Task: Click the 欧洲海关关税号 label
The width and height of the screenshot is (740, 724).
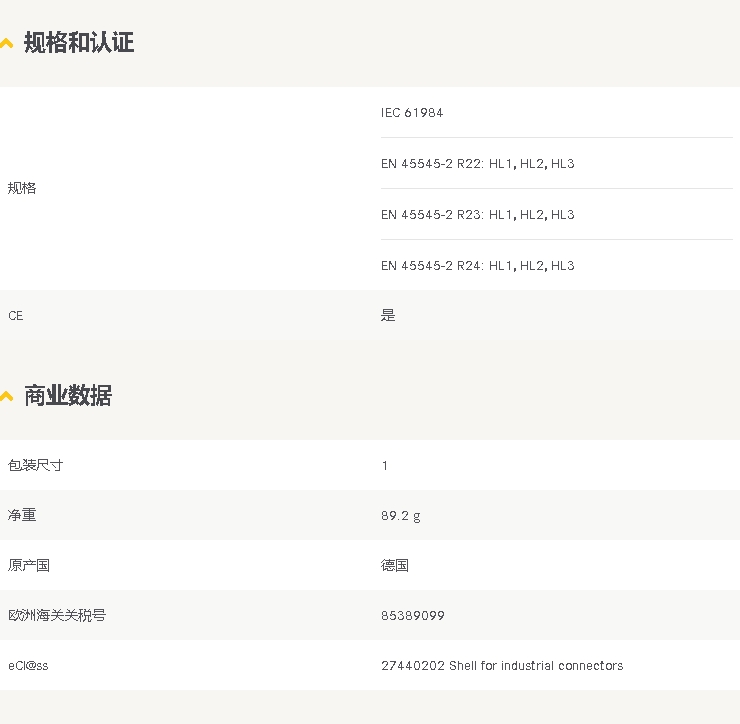Action: (x=57, y=616)
